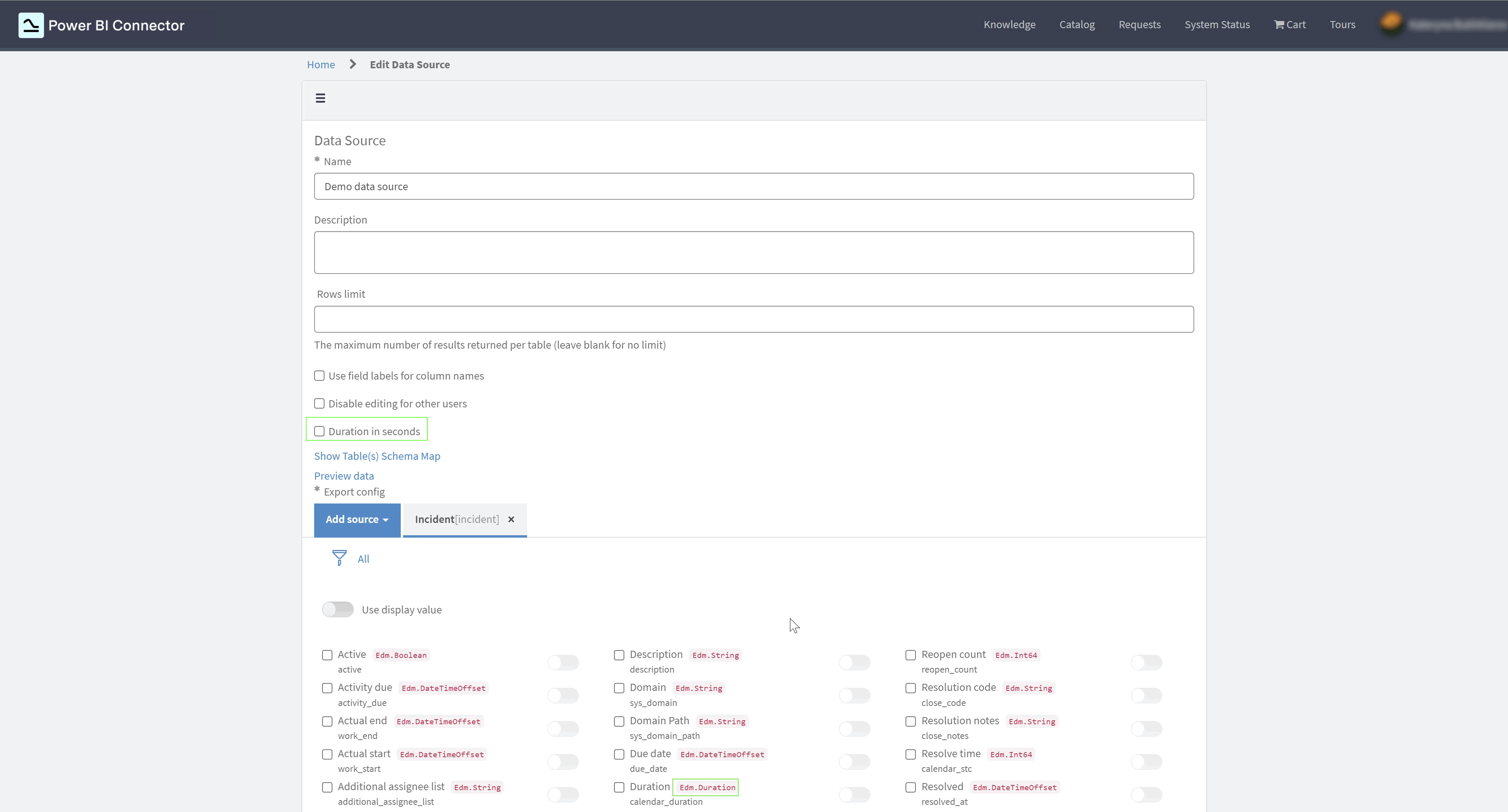1508x812 pixels.
Task: Click the Edm.Duration type badge
Action: tap(707, 787)
